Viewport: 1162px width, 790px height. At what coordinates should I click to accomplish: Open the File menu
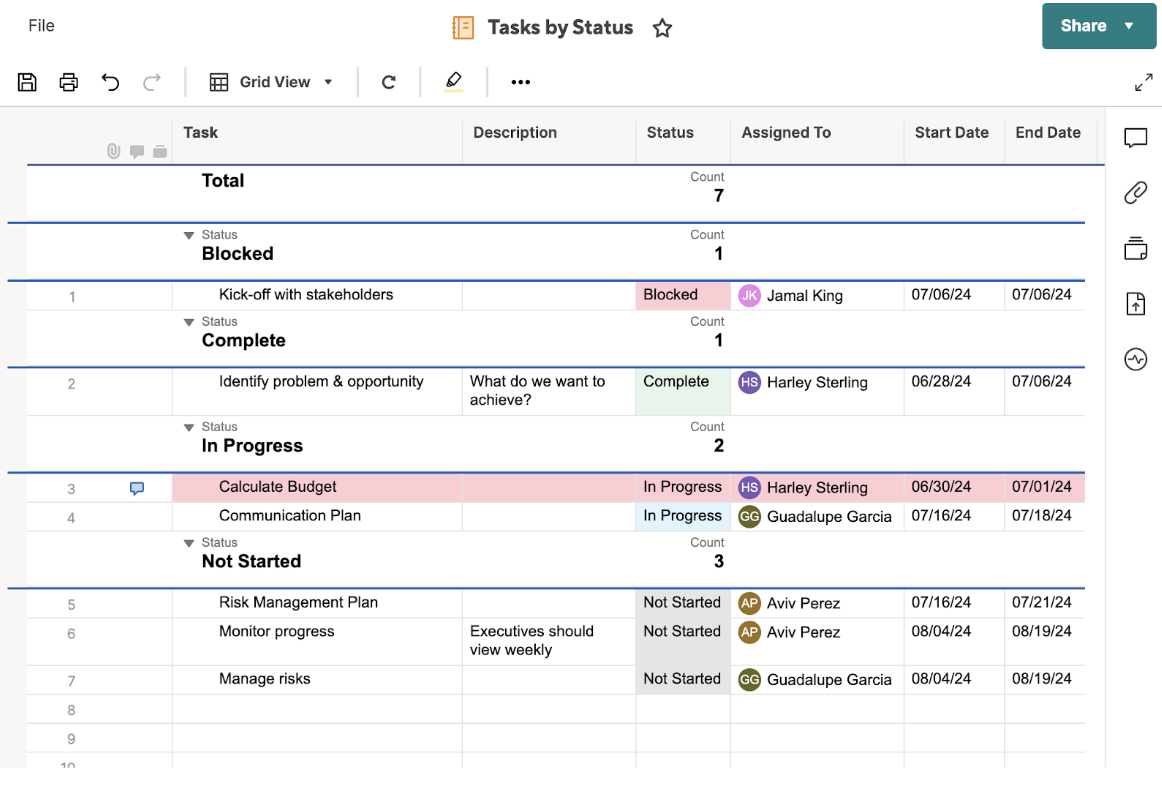coord(41,26)
